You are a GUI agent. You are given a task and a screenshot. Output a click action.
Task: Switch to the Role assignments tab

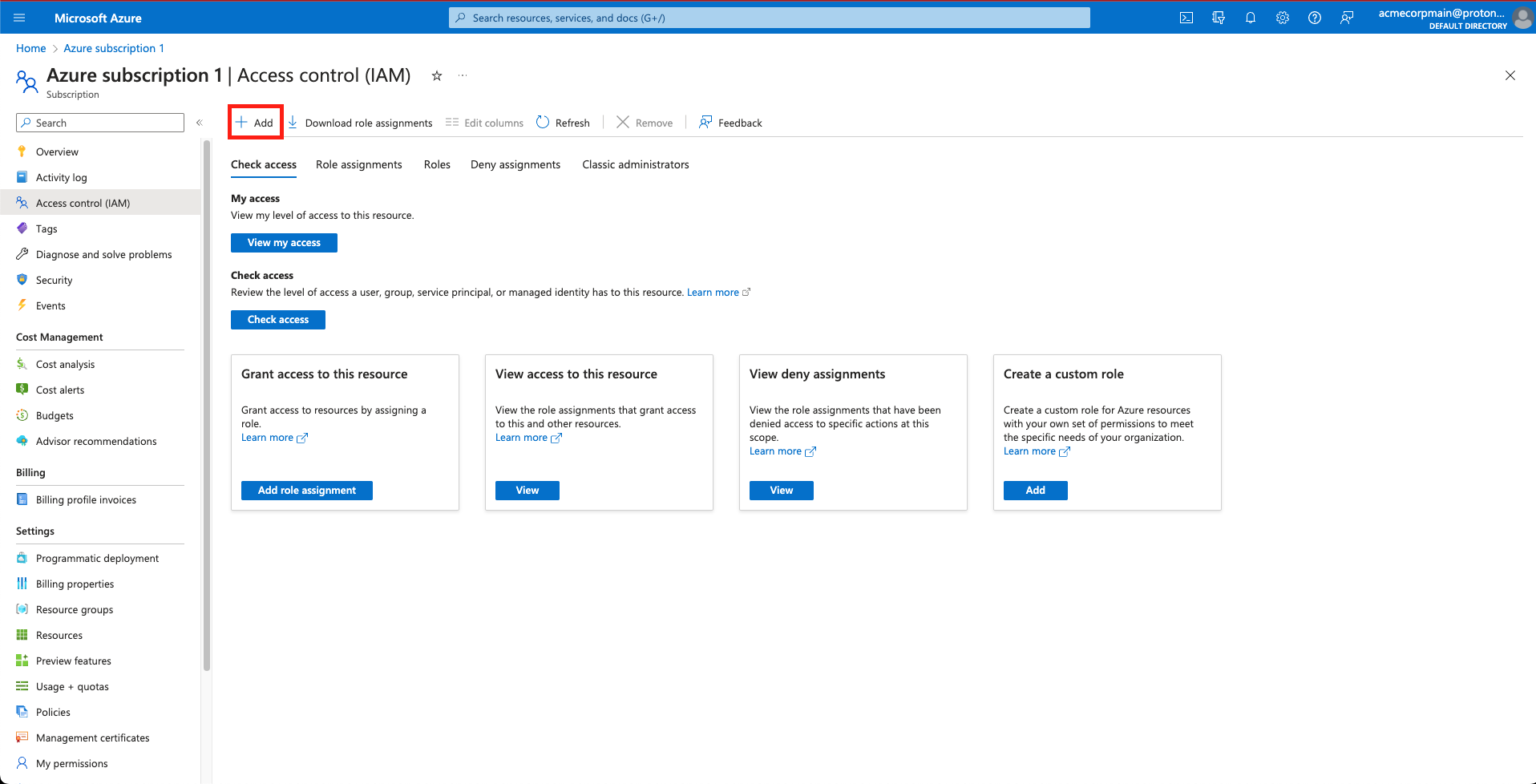(359, 164)
